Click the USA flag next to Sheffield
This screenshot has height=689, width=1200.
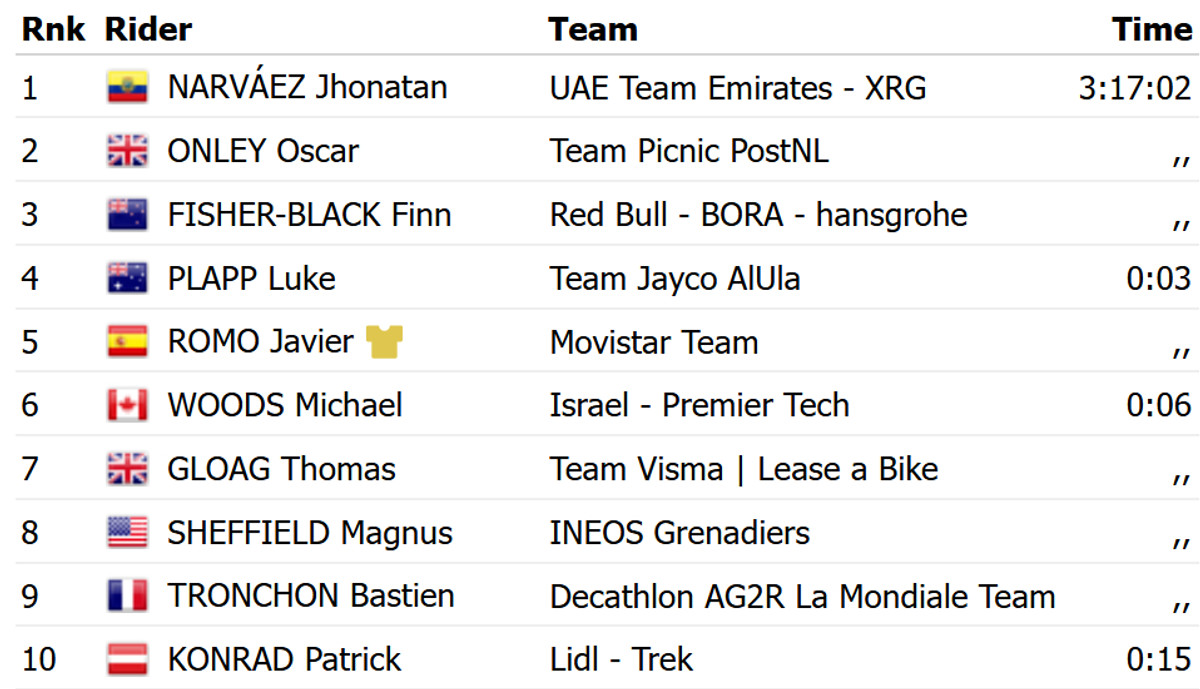click(x=127, y=533)
